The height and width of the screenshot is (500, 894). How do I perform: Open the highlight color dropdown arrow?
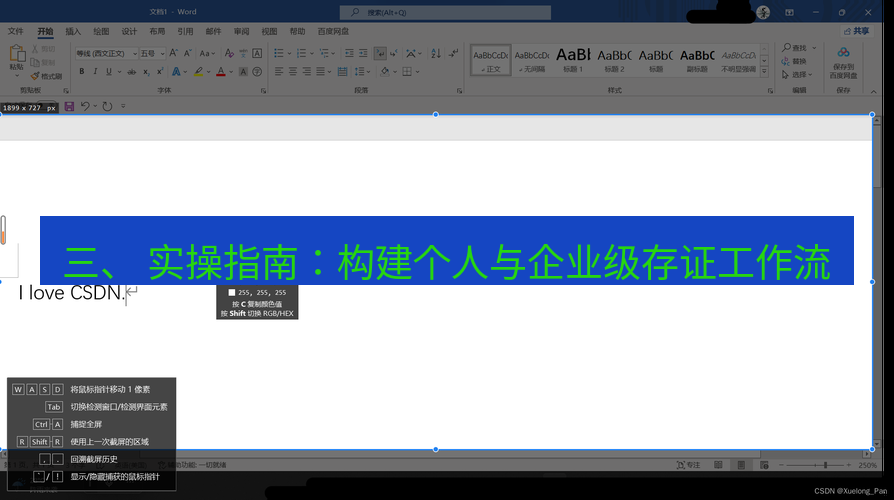point(208,72)
